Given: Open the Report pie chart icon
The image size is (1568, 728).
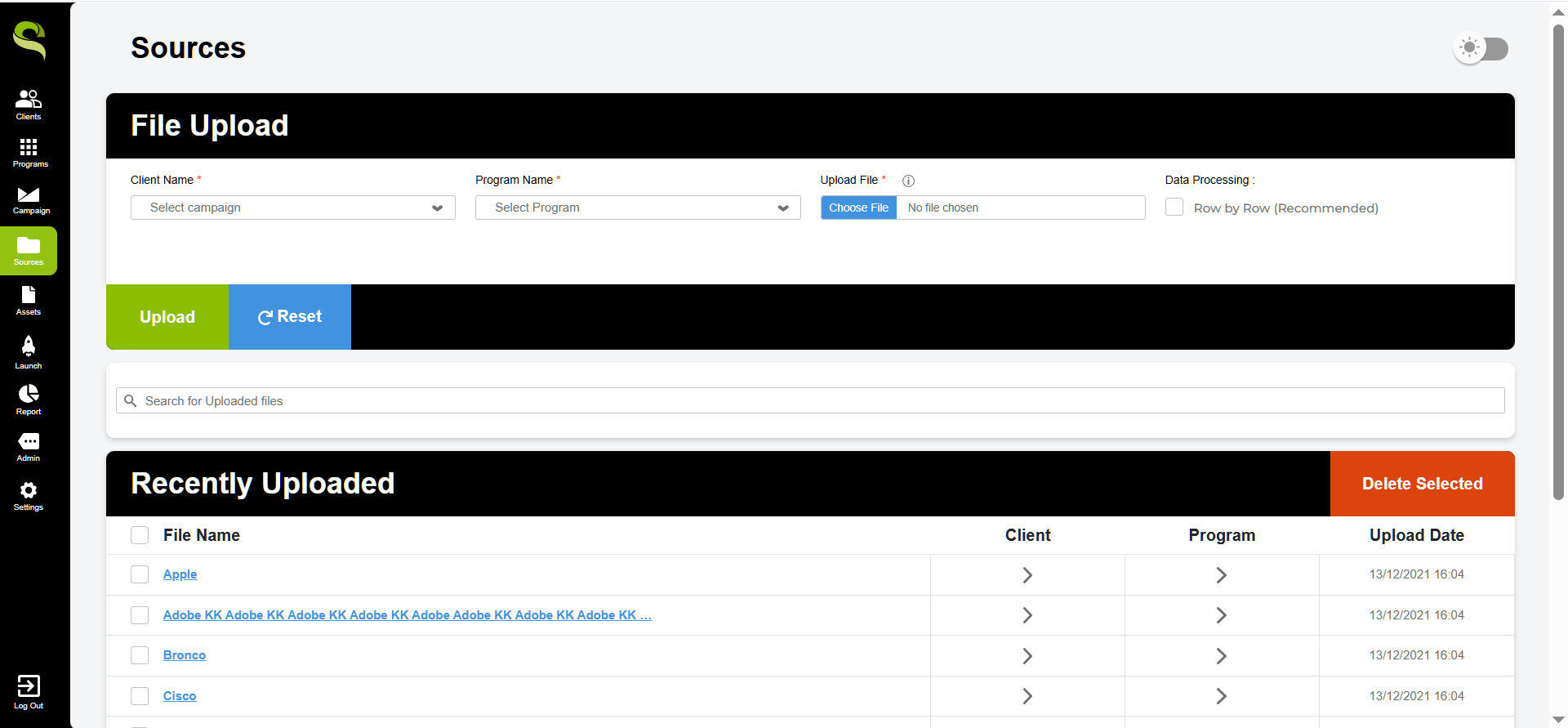Looking at the screenshot, I should [29, 400].
